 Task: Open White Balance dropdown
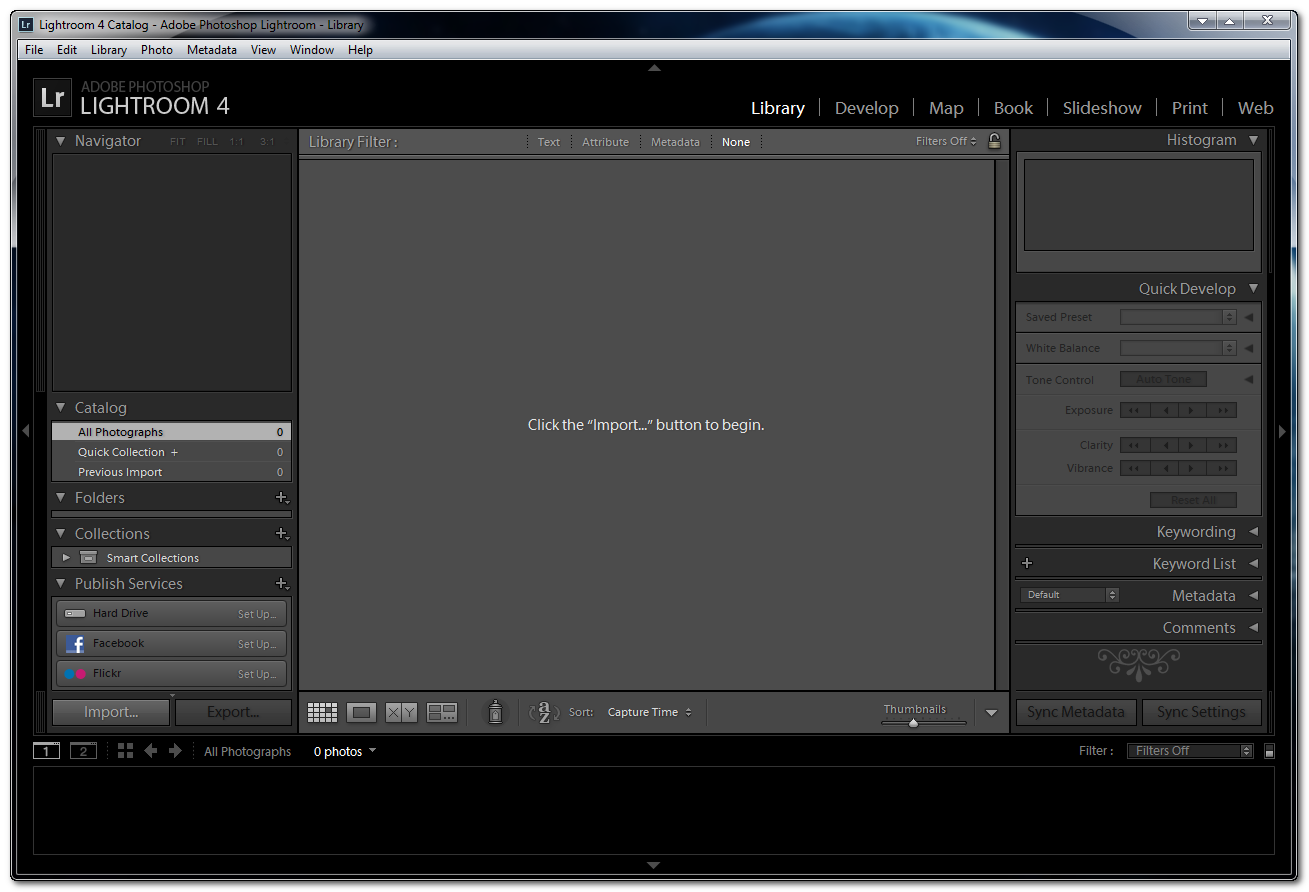pyautogui.click(x=1179, y=348)
